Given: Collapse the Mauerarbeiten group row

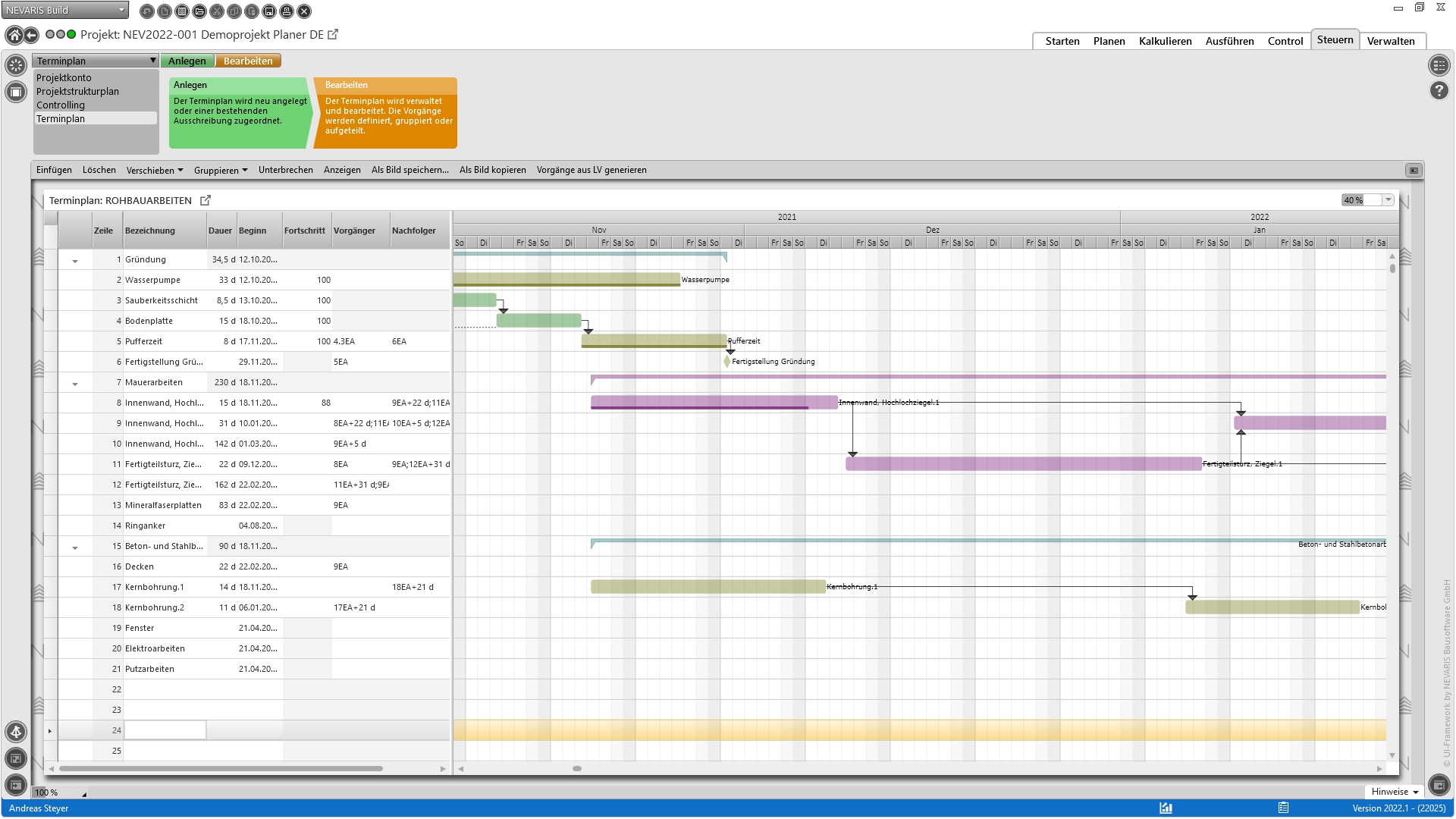Looking at the screenshot, I should (75, 384).
